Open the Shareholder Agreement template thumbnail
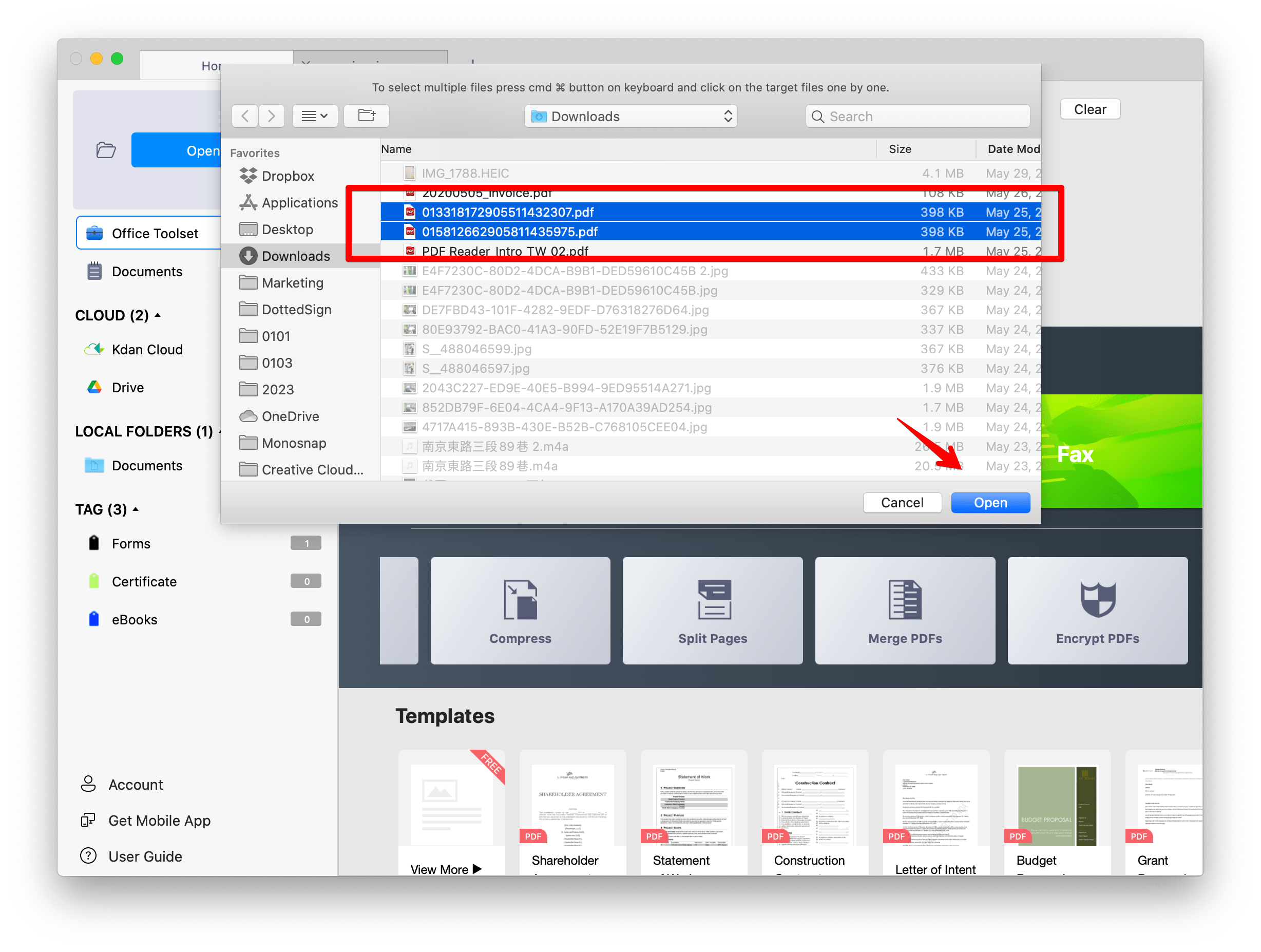This screenshot has width=1261, height=952. (572, 804)
